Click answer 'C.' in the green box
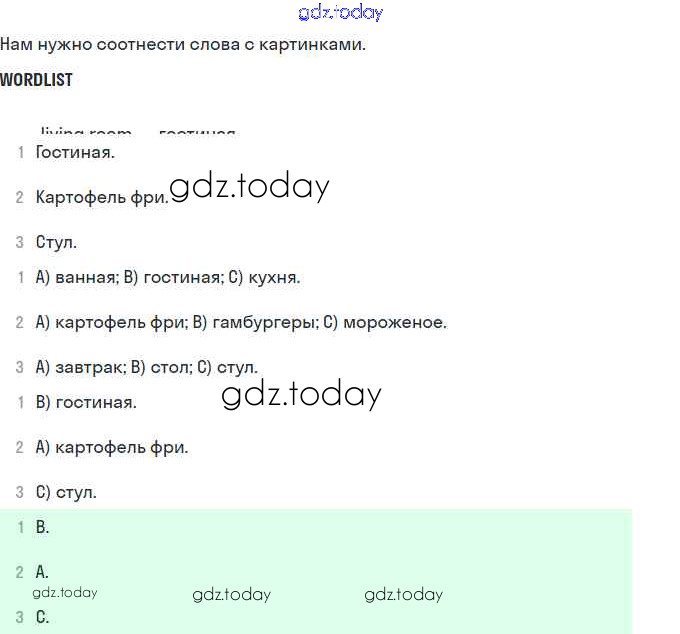The image size is (680, 634). click(x=42, y=618)
